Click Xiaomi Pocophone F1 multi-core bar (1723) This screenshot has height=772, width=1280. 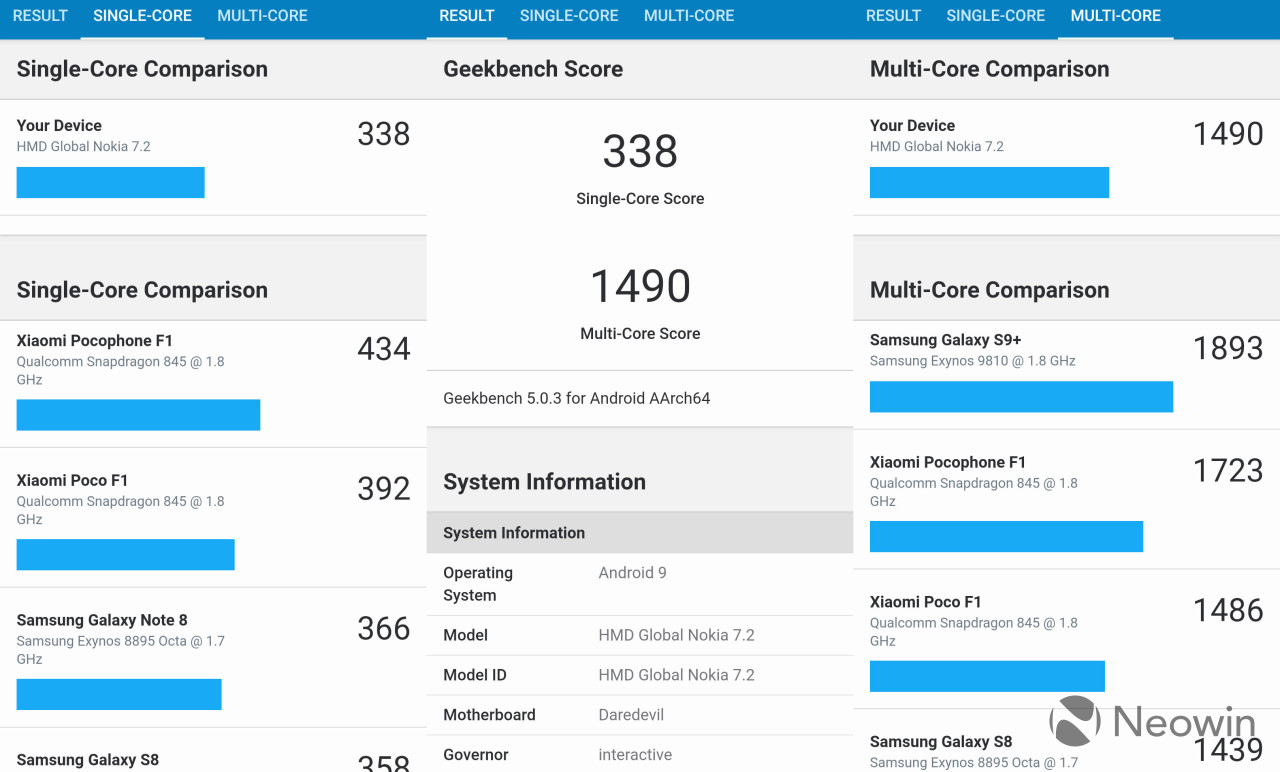pyautogui.click(x=1006, y=536)
